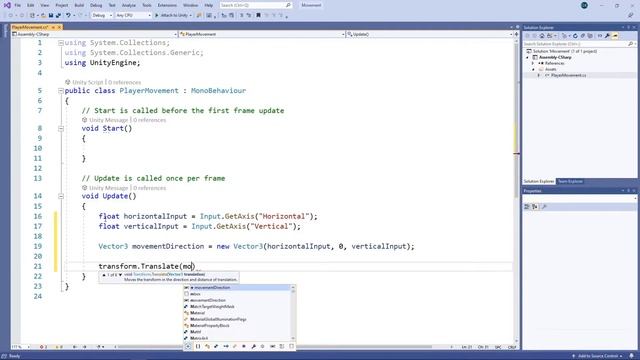This screenshot has width=640, height=360.
Task: Switch to the Team Explorer tab
Action: pyautogui.click(x=570, y=181)
